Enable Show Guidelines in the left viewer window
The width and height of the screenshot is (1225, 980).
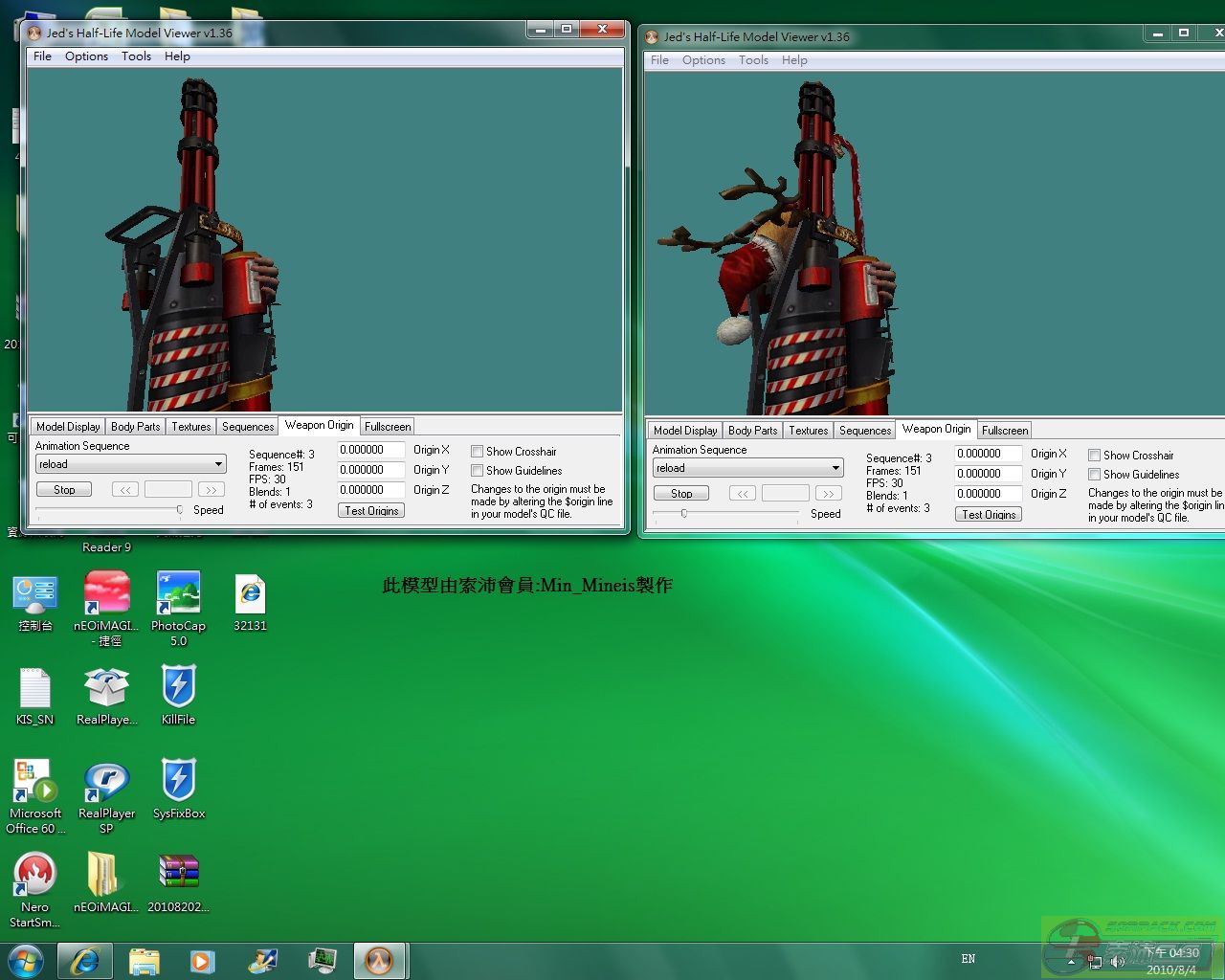[477, 471]
